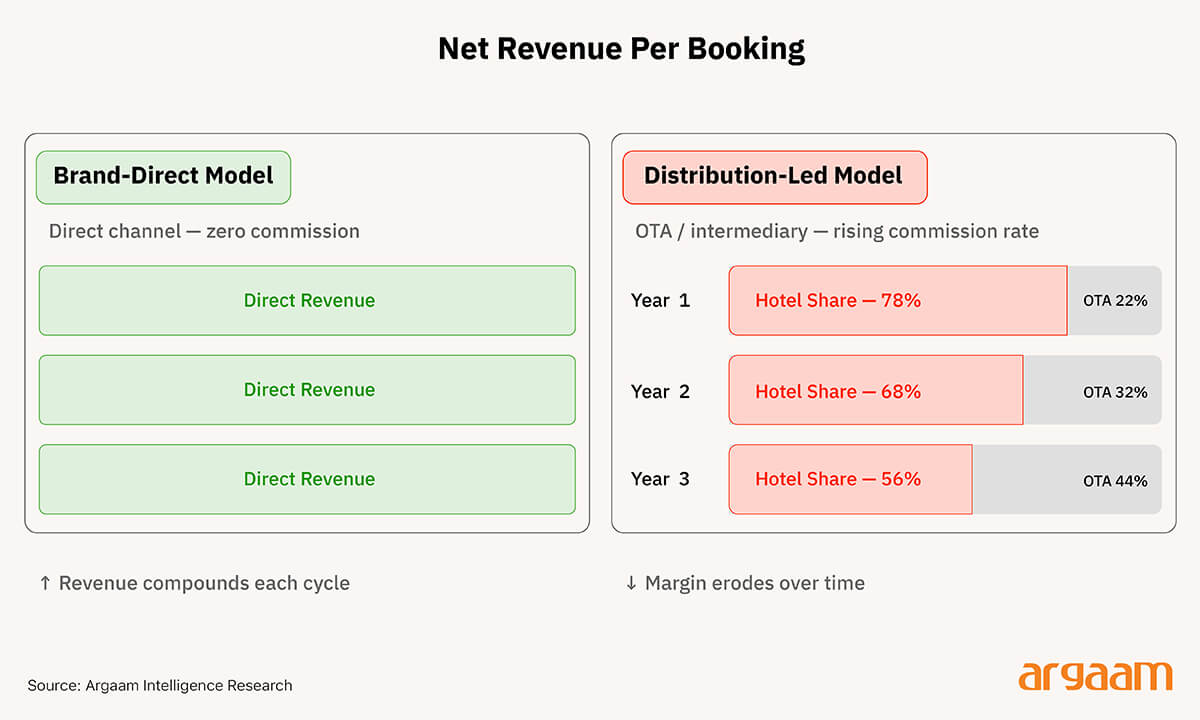Click the argaam logo
Image resolution: width=1200 pixels, height=720 pixels.
(1095, 677)
